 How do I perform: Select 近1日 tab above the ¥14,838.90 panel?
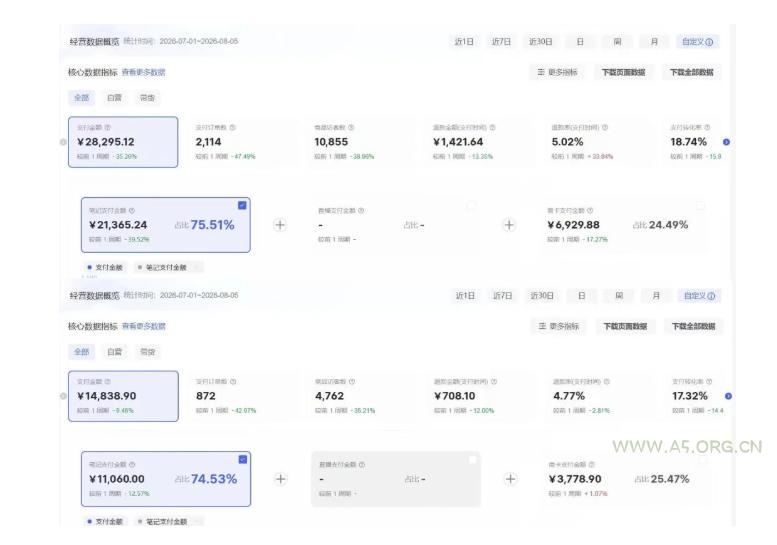[x=465, y=296]
